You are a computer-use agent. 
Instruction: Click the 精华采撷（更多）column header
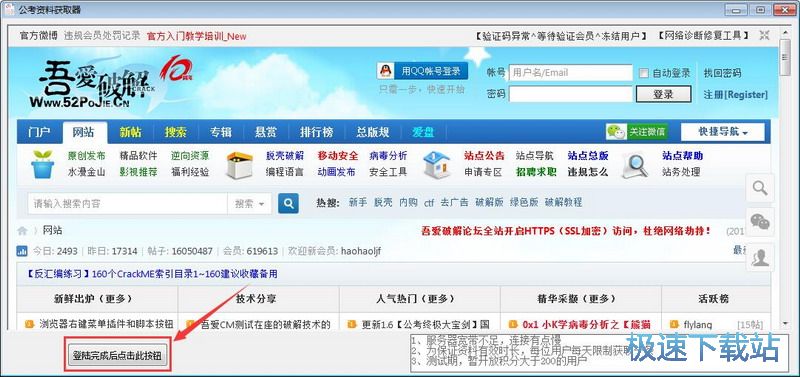(x=581, y=299)
